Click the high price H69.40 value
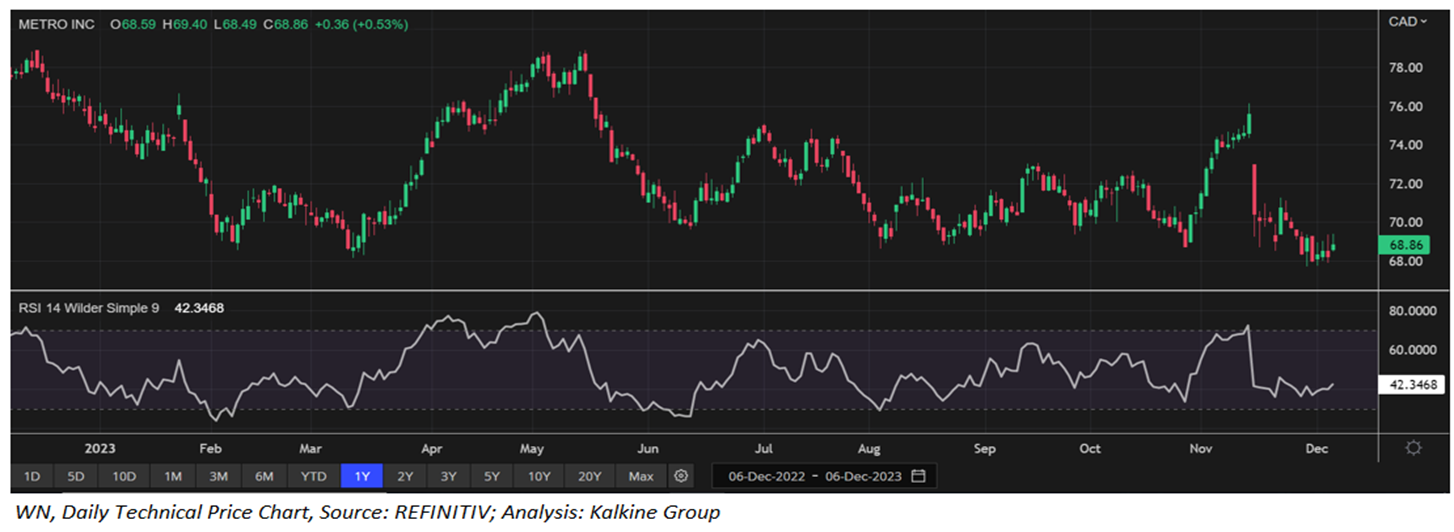The image size is (1454, 532). (x=183, y=23)
